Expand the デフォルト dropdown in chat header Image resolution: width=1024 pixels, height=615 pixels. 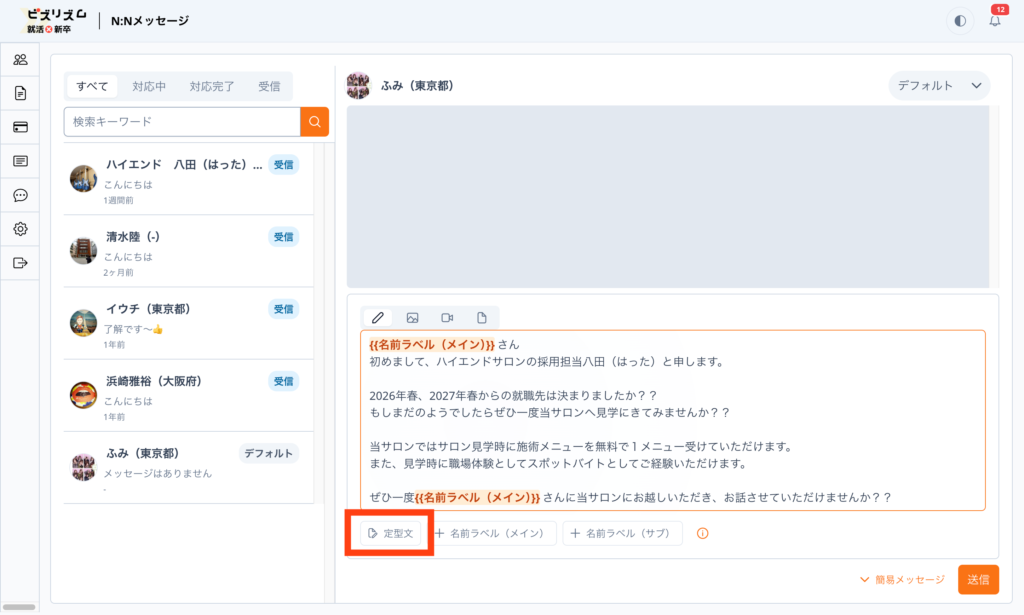click(939, 86)
